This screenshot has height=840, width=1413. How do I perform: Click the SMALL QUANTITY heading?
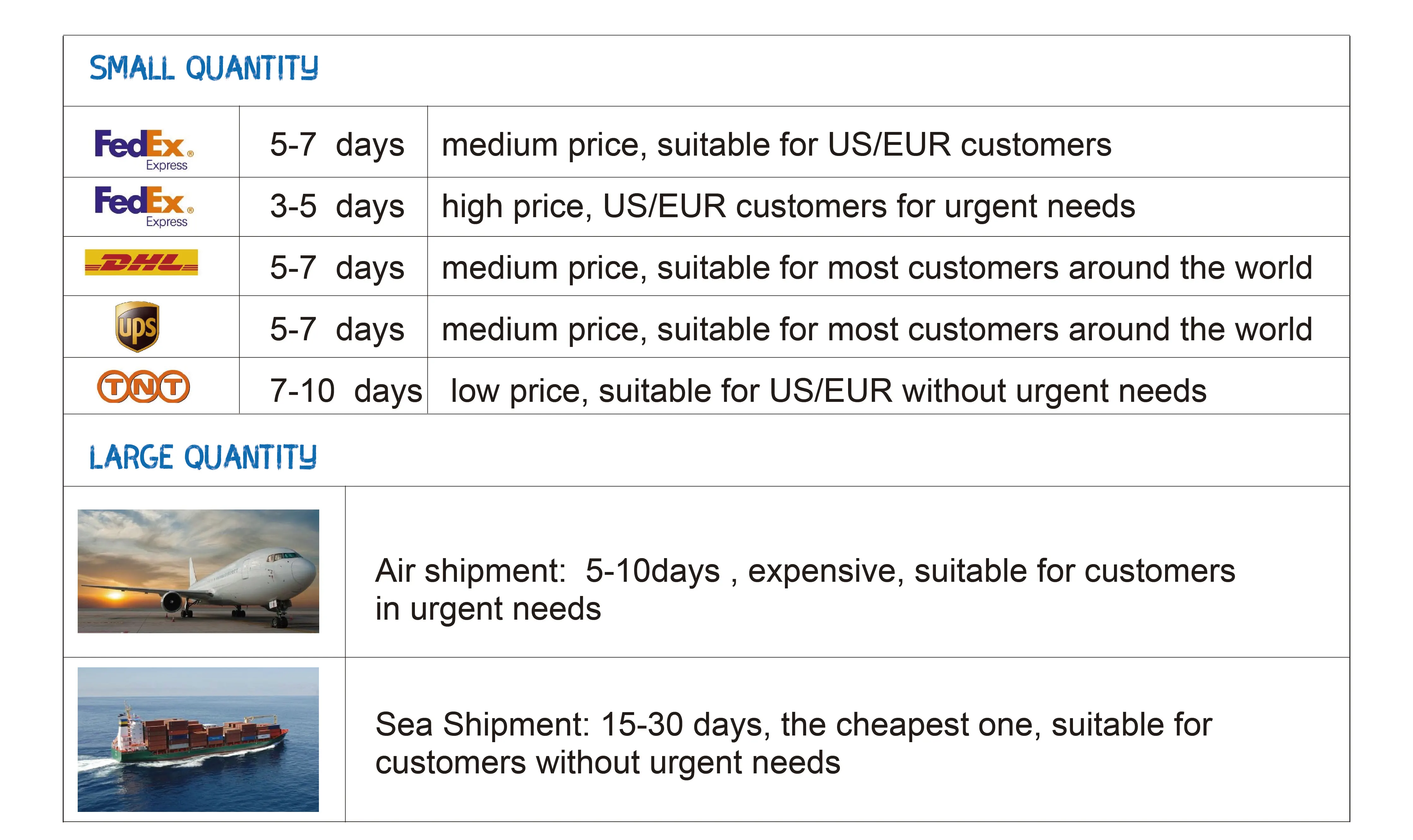204,69
